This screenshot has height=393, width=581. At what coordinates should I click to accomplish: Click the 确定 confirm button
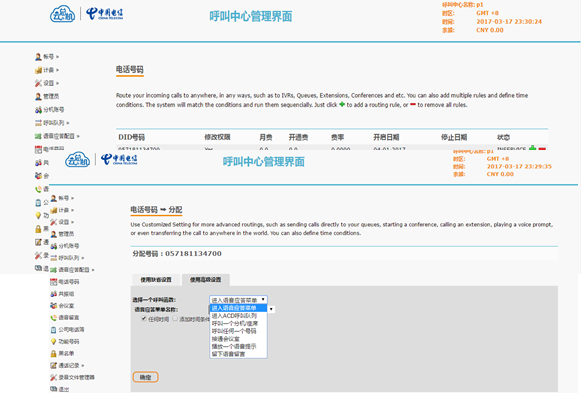(146, 377)
